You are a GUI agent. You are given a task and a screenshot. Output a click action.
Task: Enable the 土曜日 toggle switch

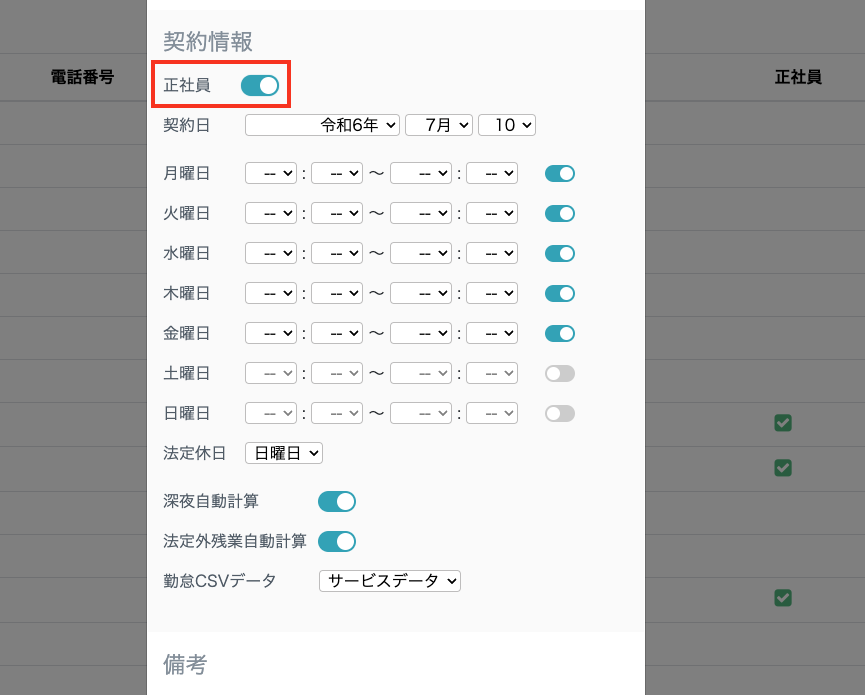[x=559, y=373]
